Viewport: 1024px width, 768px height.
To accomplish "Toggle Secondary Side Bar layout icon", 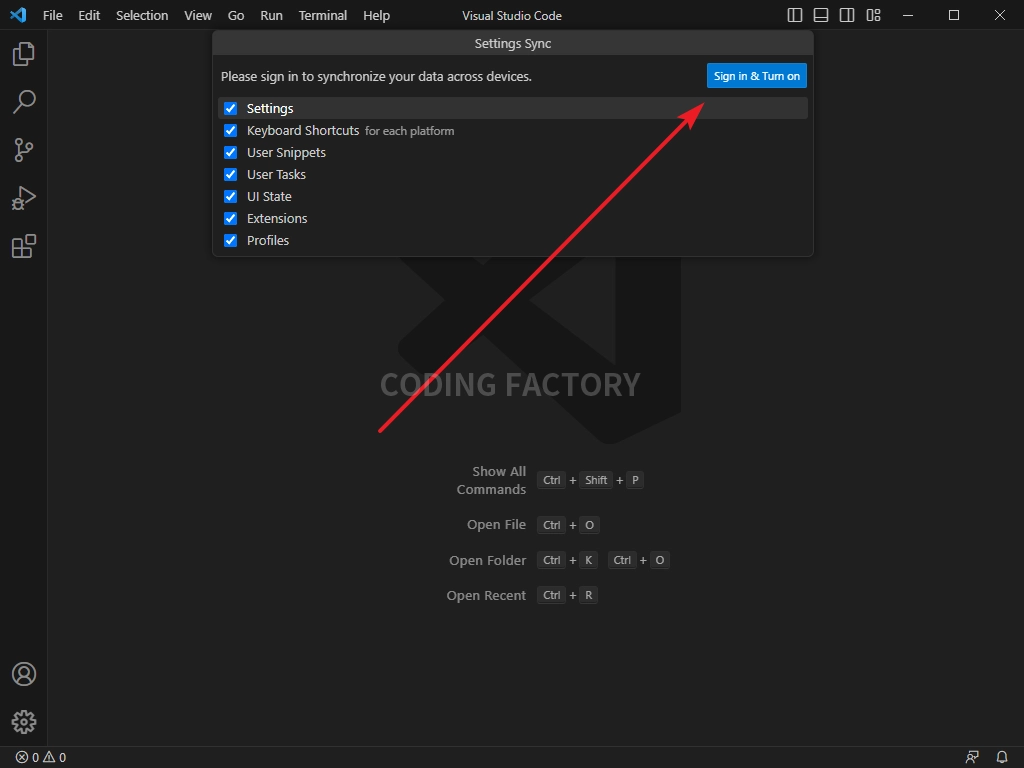I will tap(847, 15).
